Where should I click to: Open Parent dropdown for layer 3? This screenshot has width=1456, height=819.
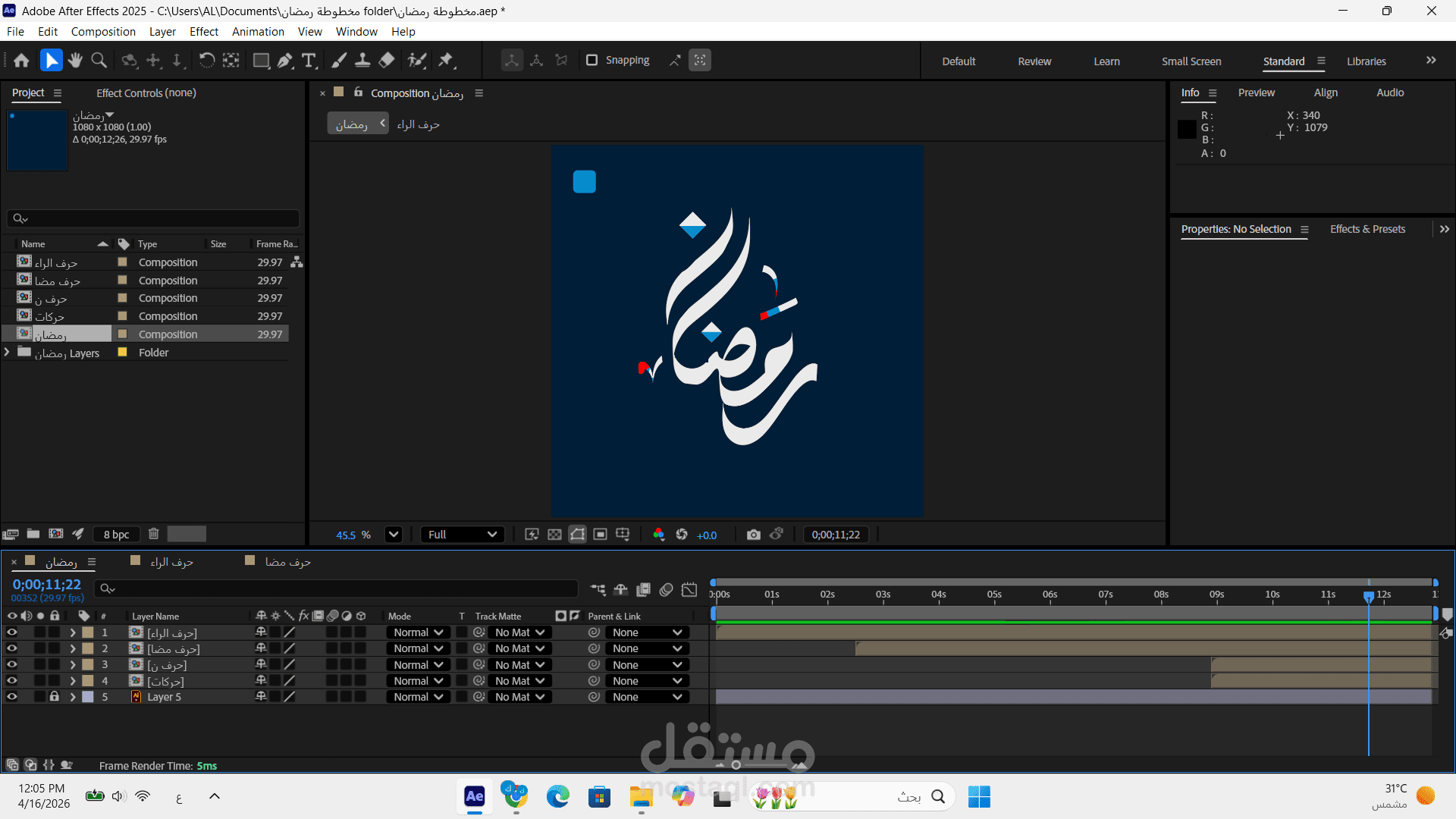tap(647, 665)
